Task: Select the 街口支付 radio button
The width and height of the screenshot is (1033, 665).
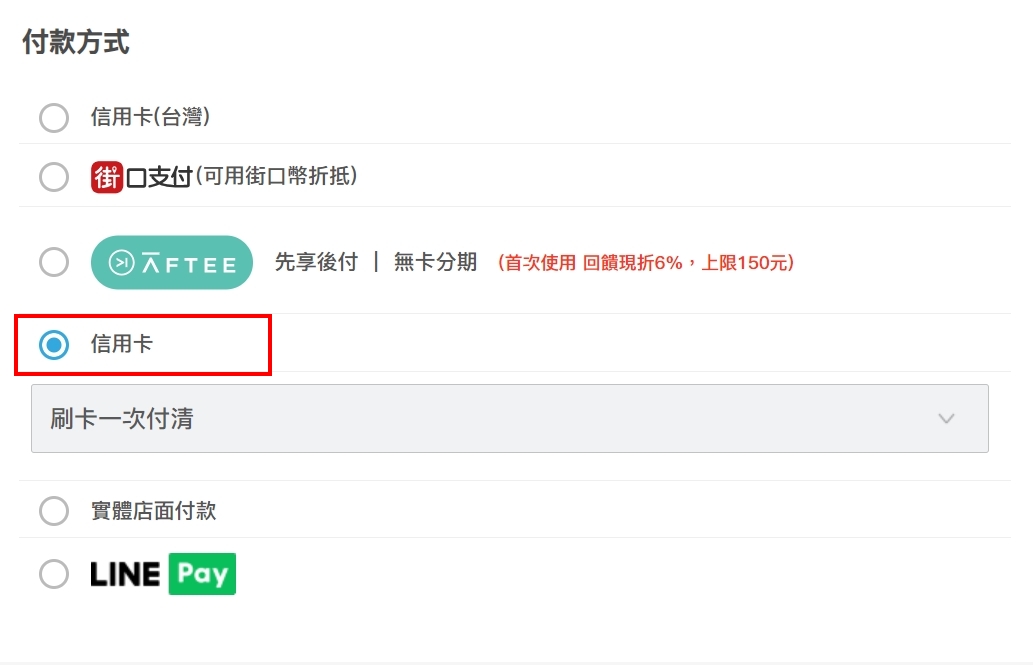Action: pyautogui.click(x=54, y=177)
